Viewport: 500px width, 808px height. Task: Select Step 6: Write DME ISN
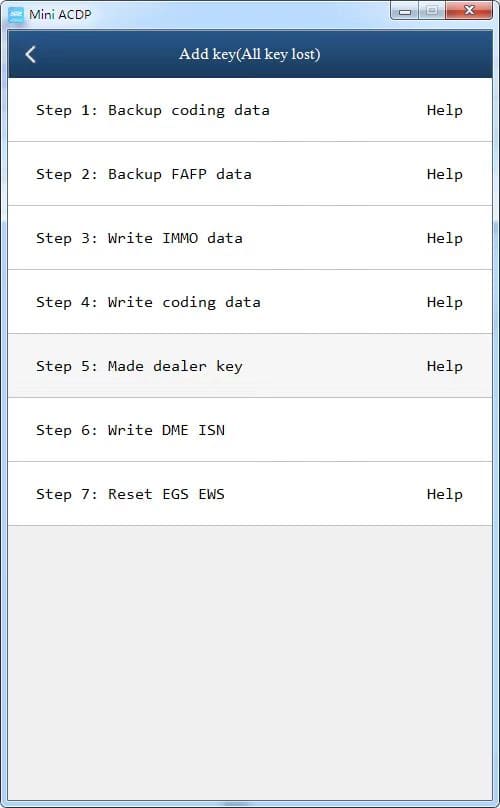pos(250,429)
